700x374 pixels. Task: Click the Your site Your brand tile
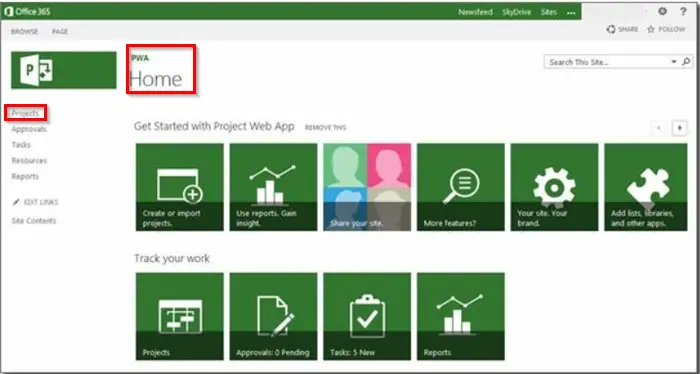pyautogui.click(x=554, y=187)
